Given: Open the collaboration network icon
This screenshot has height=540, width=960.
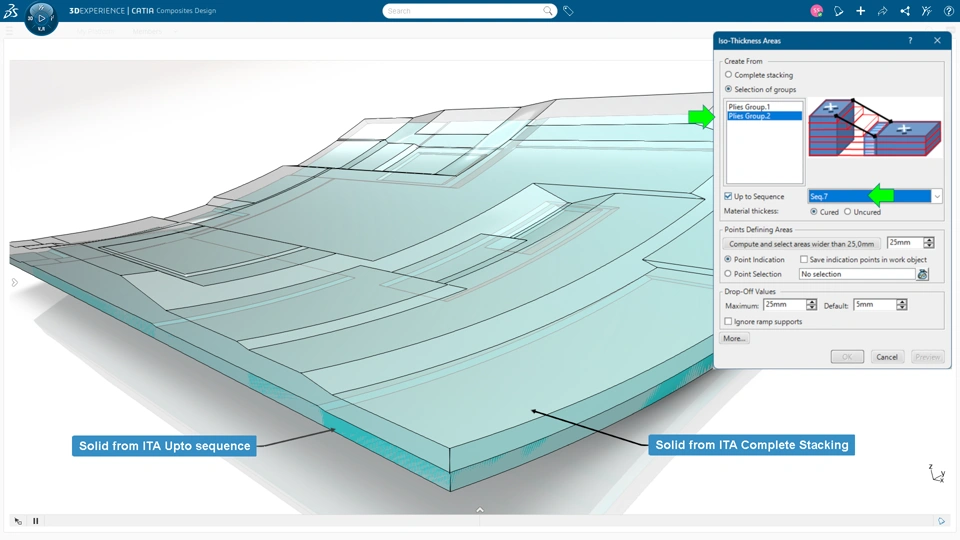Looking at the screenshot, I should 904,11.
